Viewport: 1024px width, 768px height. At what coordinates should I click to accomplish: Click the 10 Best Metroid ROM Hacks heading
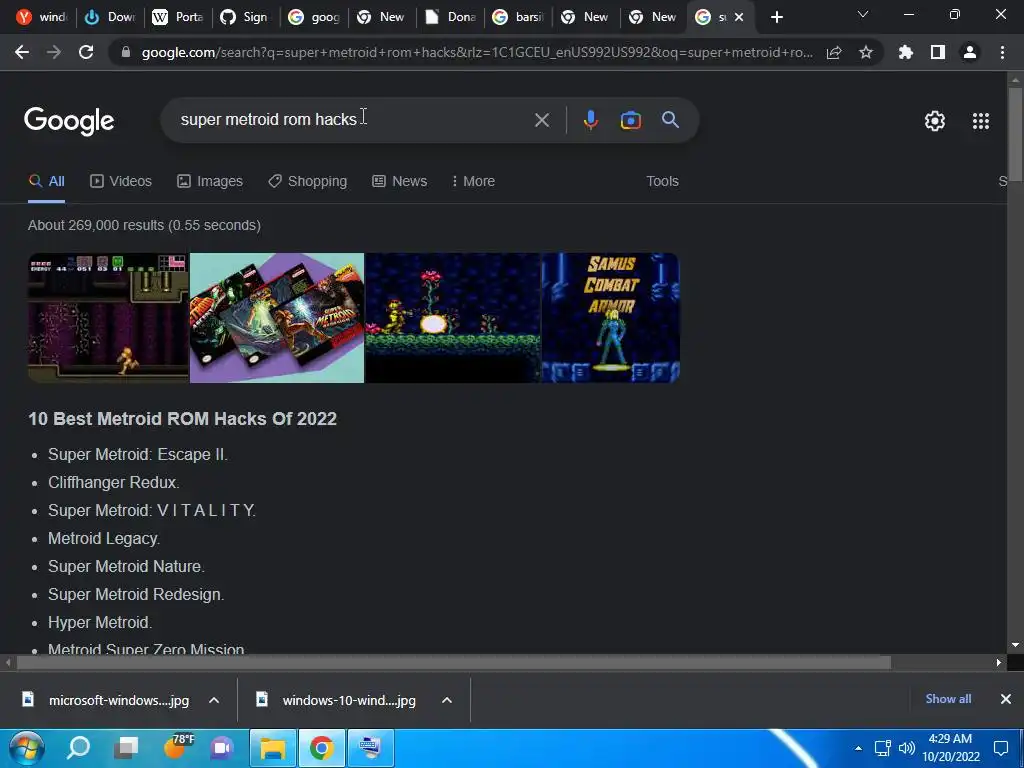pyautogui.click(x=182, y=419)
